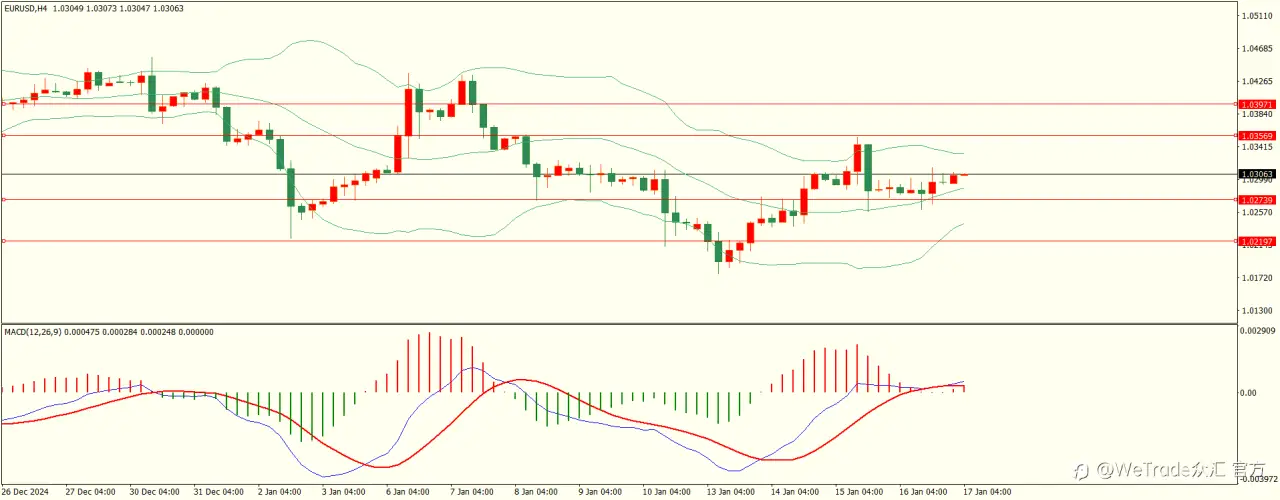Click the 1.04265 price axis value
Viewport: 1280px width, 500px height.
[1257, 81]
